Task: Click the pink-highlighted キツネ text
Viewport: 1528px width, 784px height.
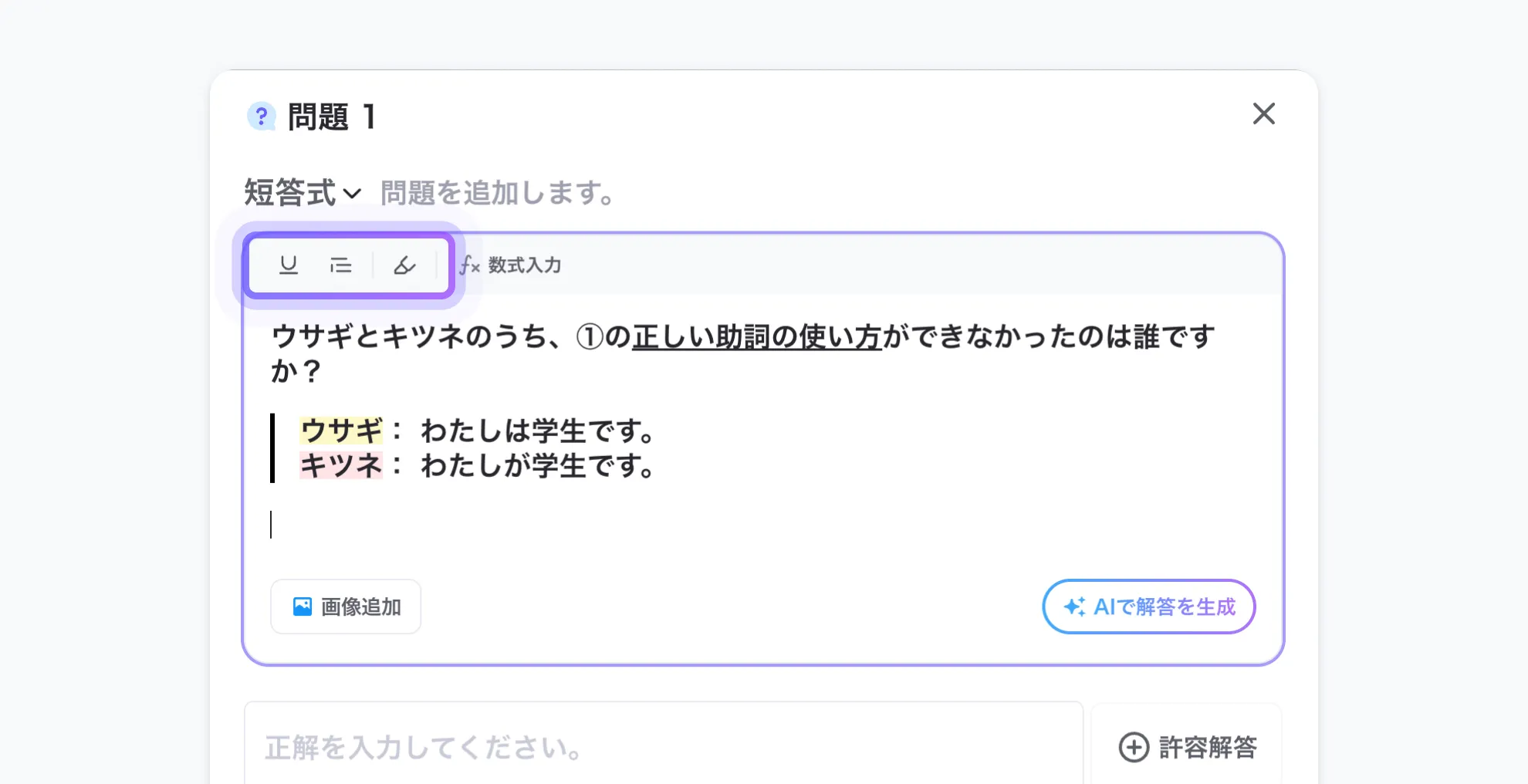Action: click(341, 465)
